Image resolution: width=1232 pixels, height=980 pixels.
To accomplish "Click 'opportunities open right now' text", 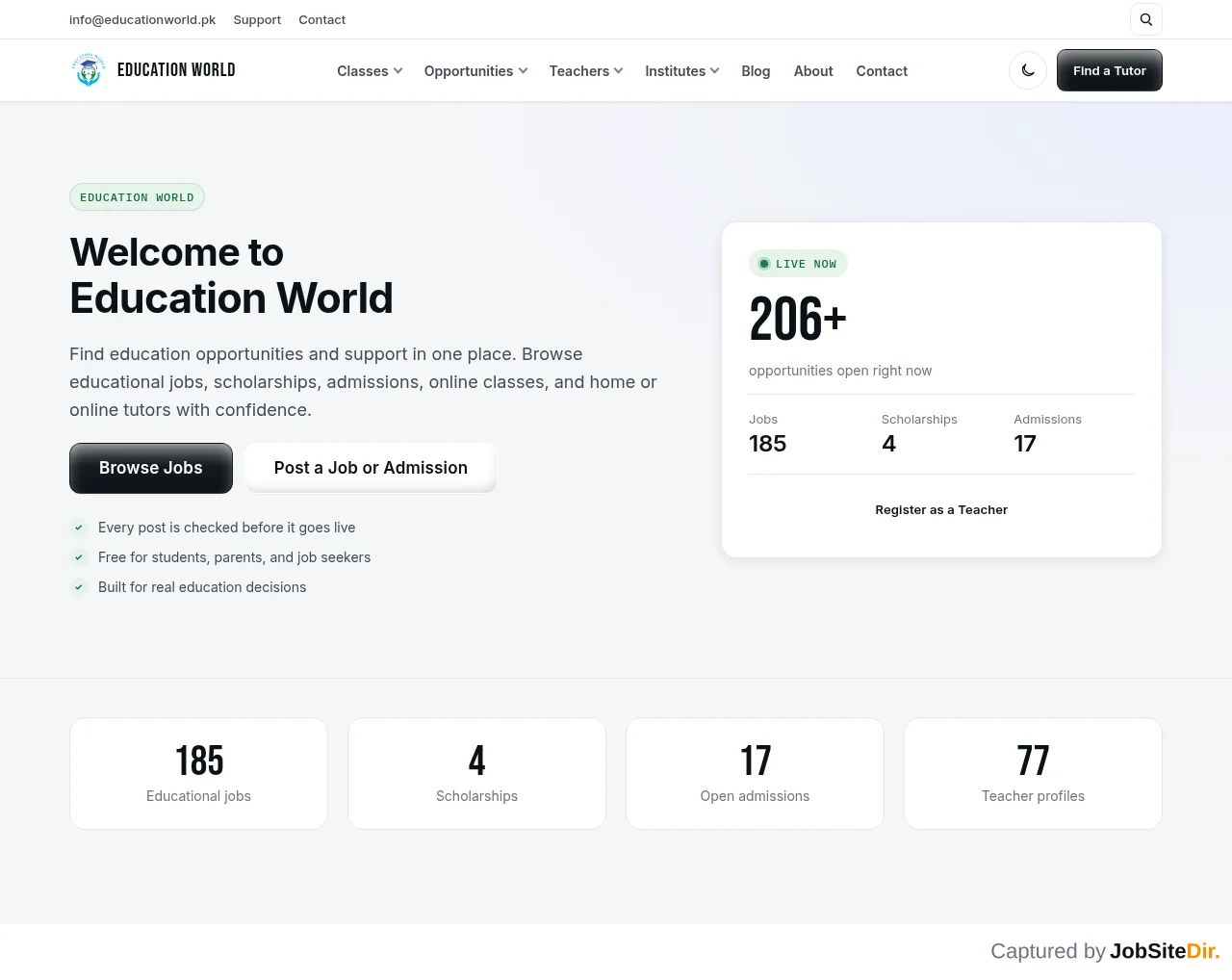I will coord(840,371).
